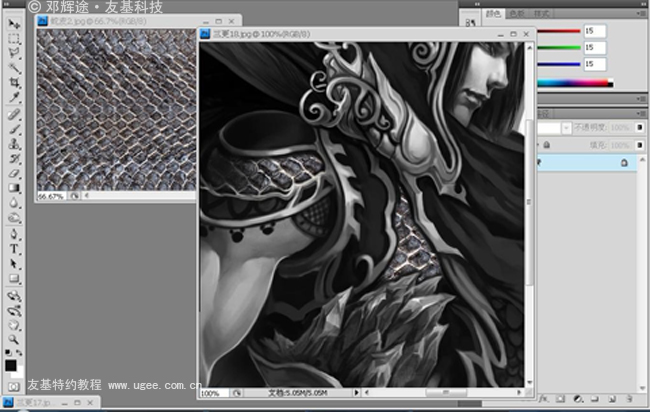Click the horizontal scrollbar thumb of main image
Screen dimensions: 650x412
pyautogui.click(x=446, y=392)
